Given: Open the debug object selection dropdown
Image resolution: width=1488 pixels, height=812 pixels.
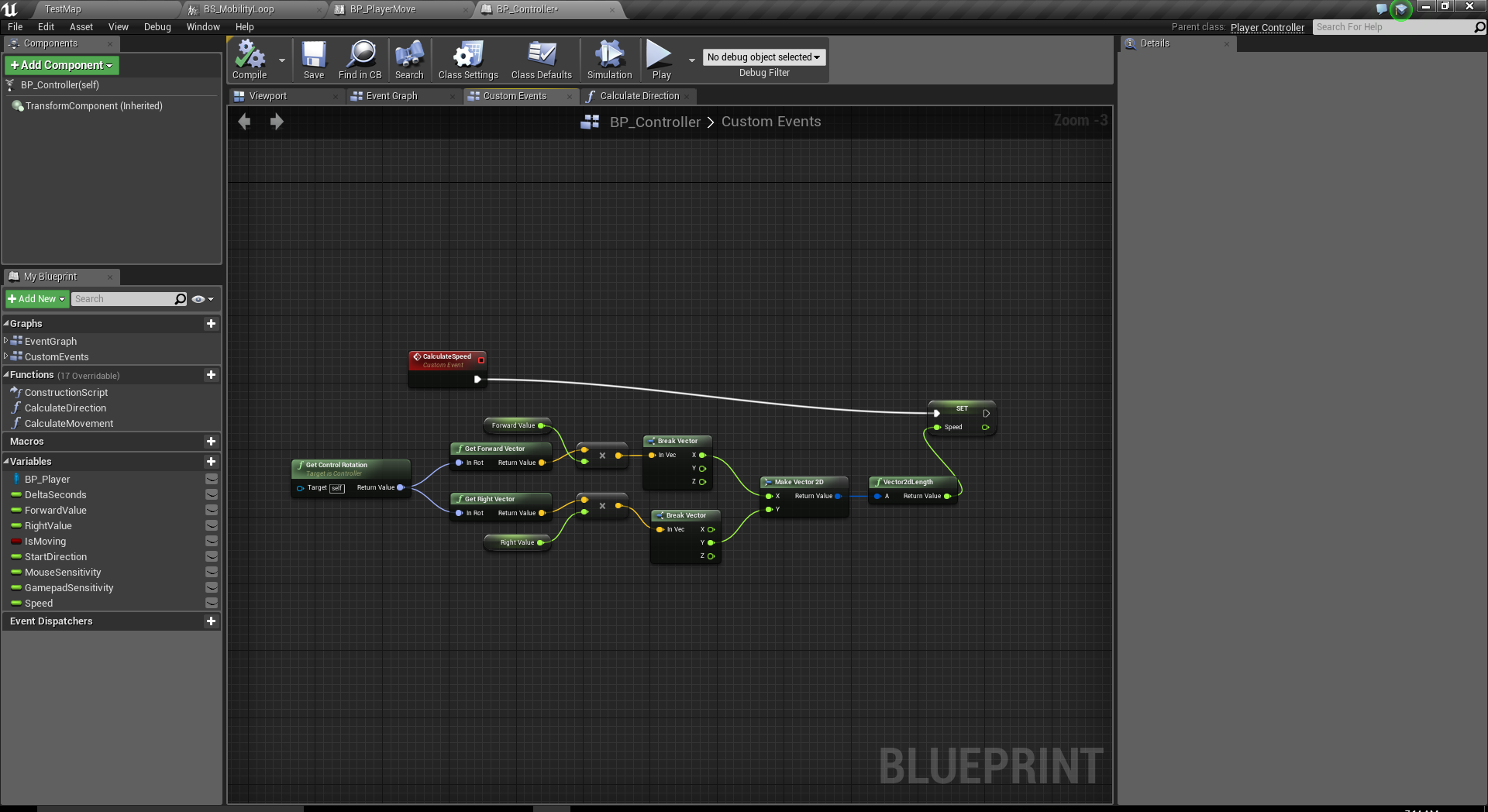Looking at the screenshot, I should (x=763, y=57).
